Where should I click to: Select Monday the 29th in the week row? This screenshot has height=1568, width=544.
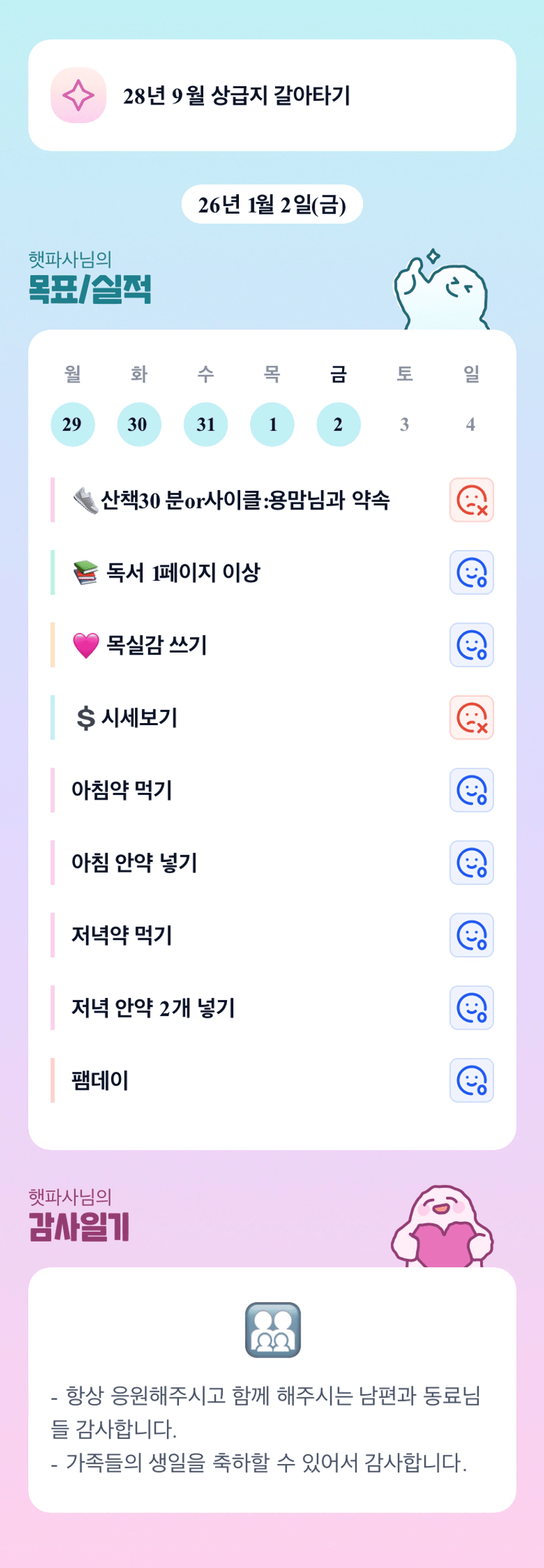tap(72, 424)
